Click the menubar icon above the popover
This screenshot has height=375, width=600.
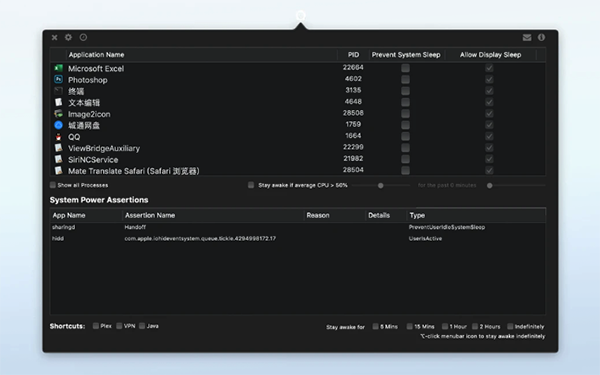tap(301, 16)
